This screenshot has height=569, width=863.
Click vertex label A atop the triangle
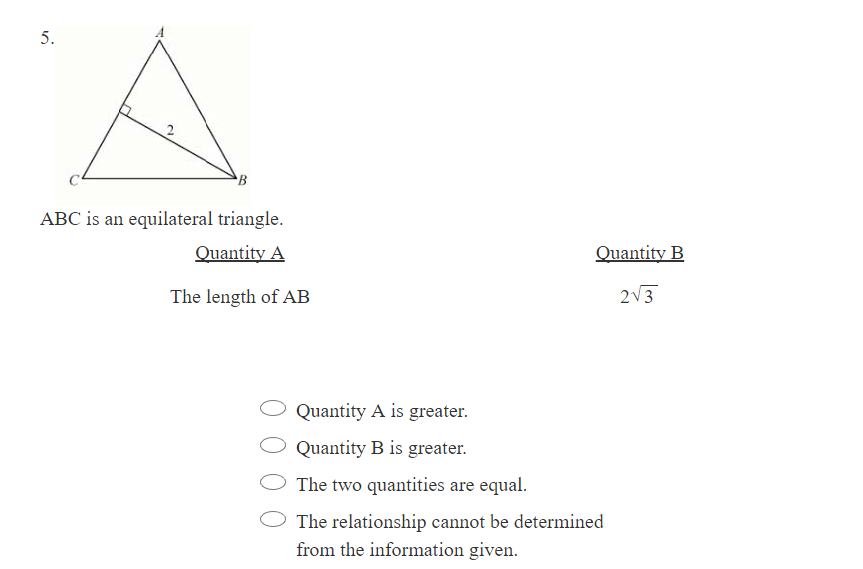tap(159, 32)
